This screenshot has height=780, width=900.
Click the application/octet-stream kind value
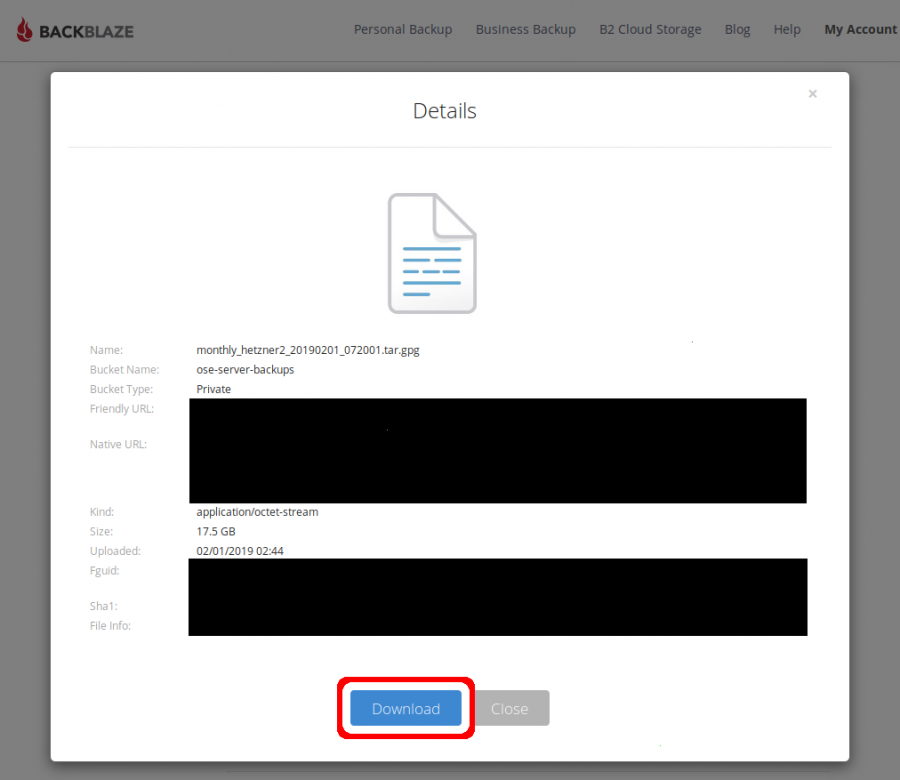pyautogui.click(x=257, y=512)
